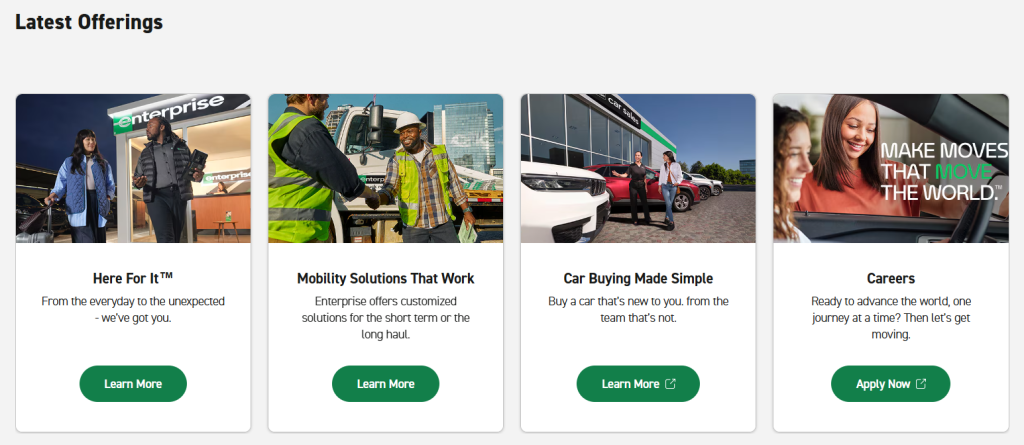Click 'Ready to advance the world' description text
Viewport: 1024px width, 445px height.
[x=891, y=318]
